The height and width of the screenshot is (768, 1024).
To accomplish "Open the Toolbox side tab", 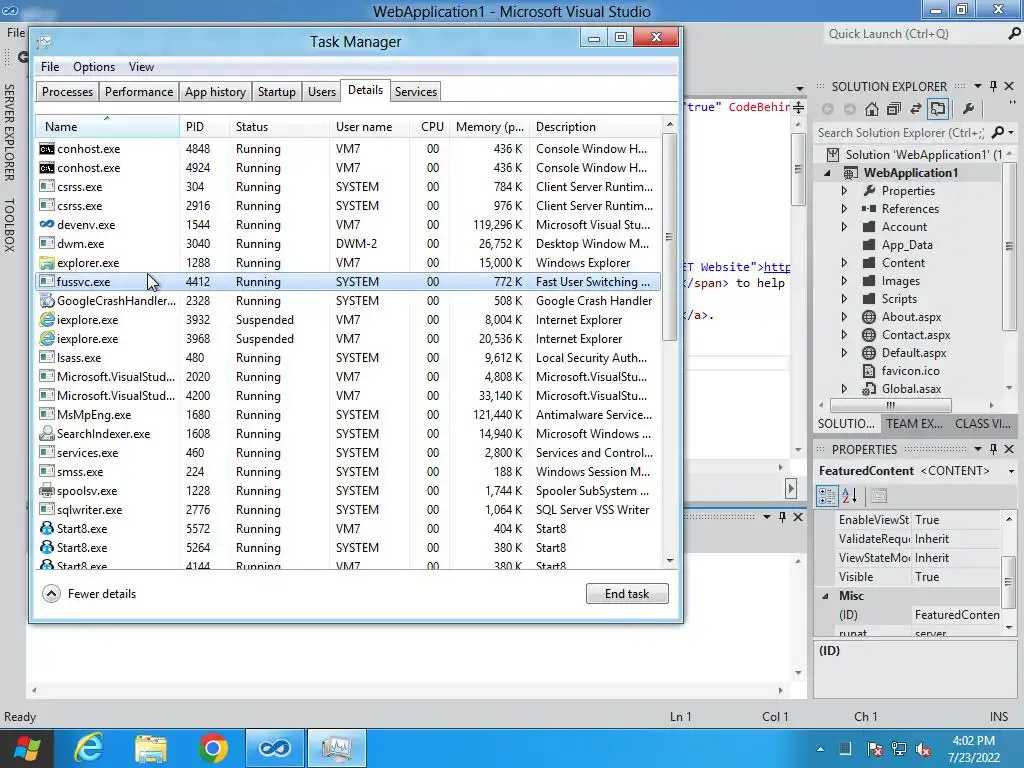I will click(9, 225).
